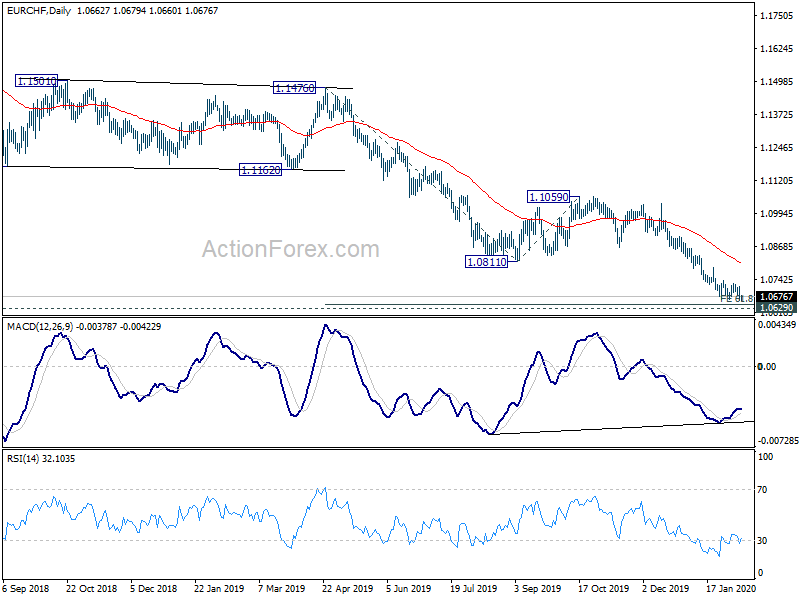
Task: Click the 5 Dec 2018 date label
Action: coord(154,589)
